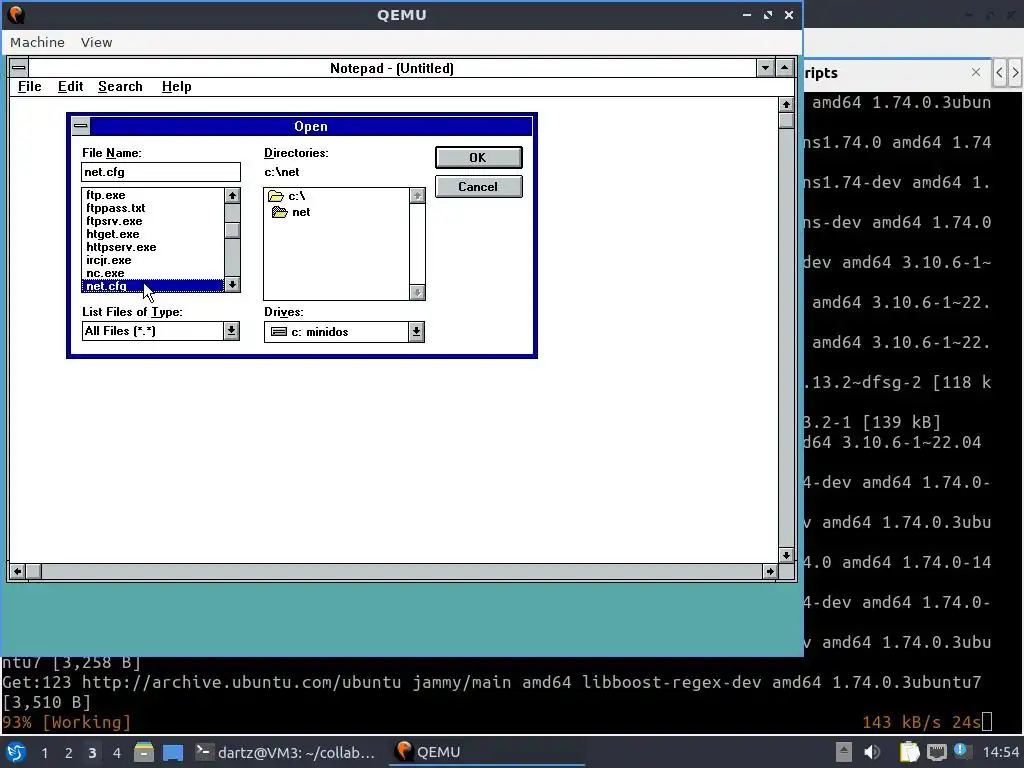Click the removable media eject tray icon
Image resolution: width=1024 pixels, height=768 pixels.
[844, 752]
